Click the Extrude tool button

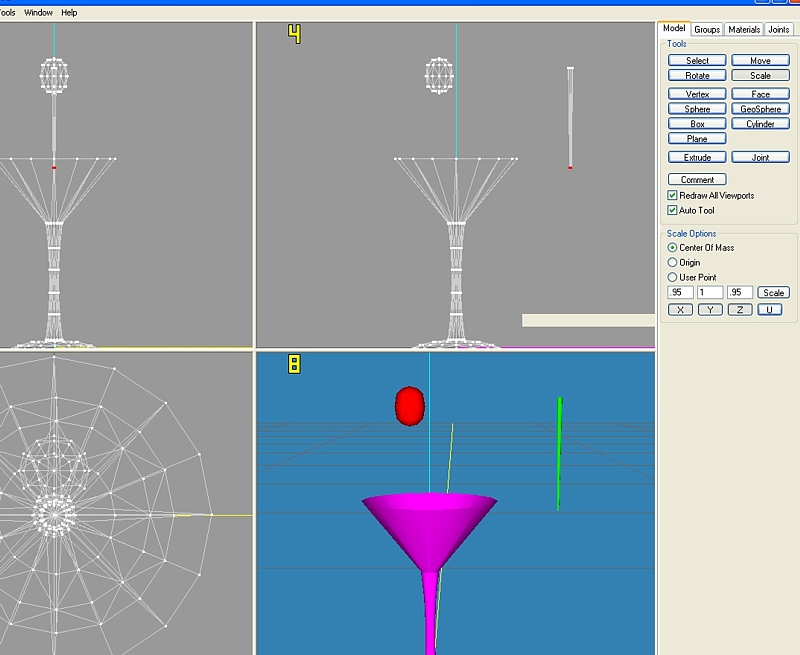(697, 157)
